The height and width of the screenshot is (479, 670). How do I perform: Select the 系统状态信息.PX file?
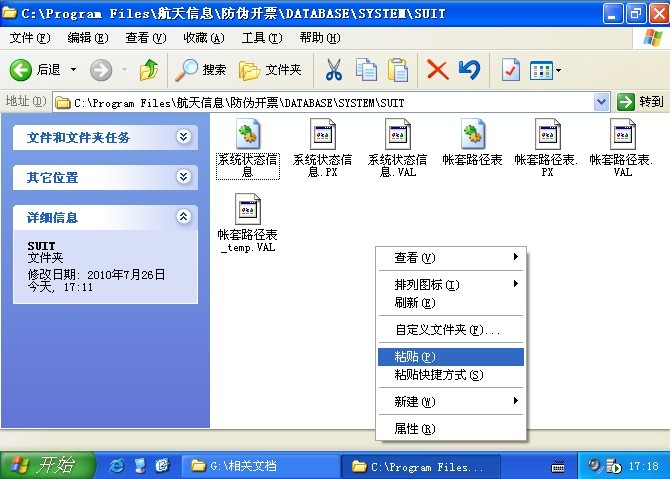pyautogui.click(x=323, y=149)
